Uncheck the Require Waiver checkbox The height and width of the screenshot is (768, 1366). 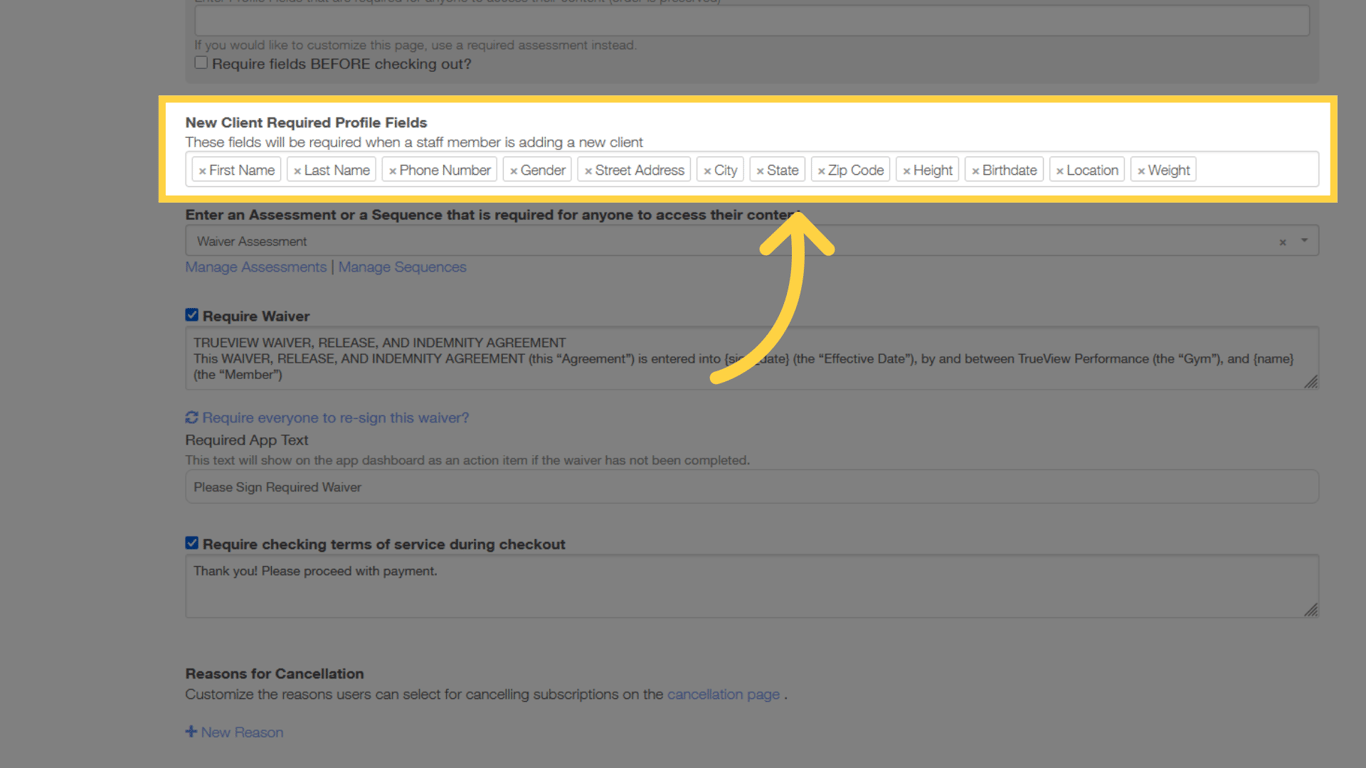(x=191, y=314)
